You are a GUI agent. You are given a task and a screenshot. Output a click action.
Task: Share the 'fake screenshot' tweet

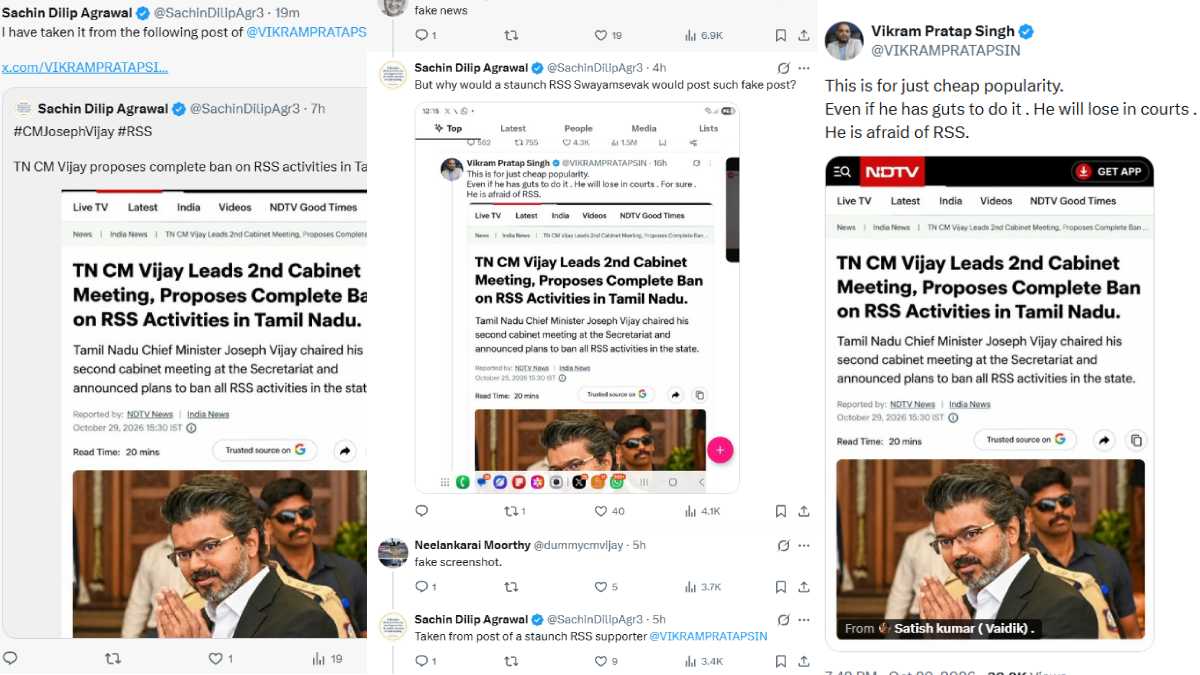click(x=804, y=587)
